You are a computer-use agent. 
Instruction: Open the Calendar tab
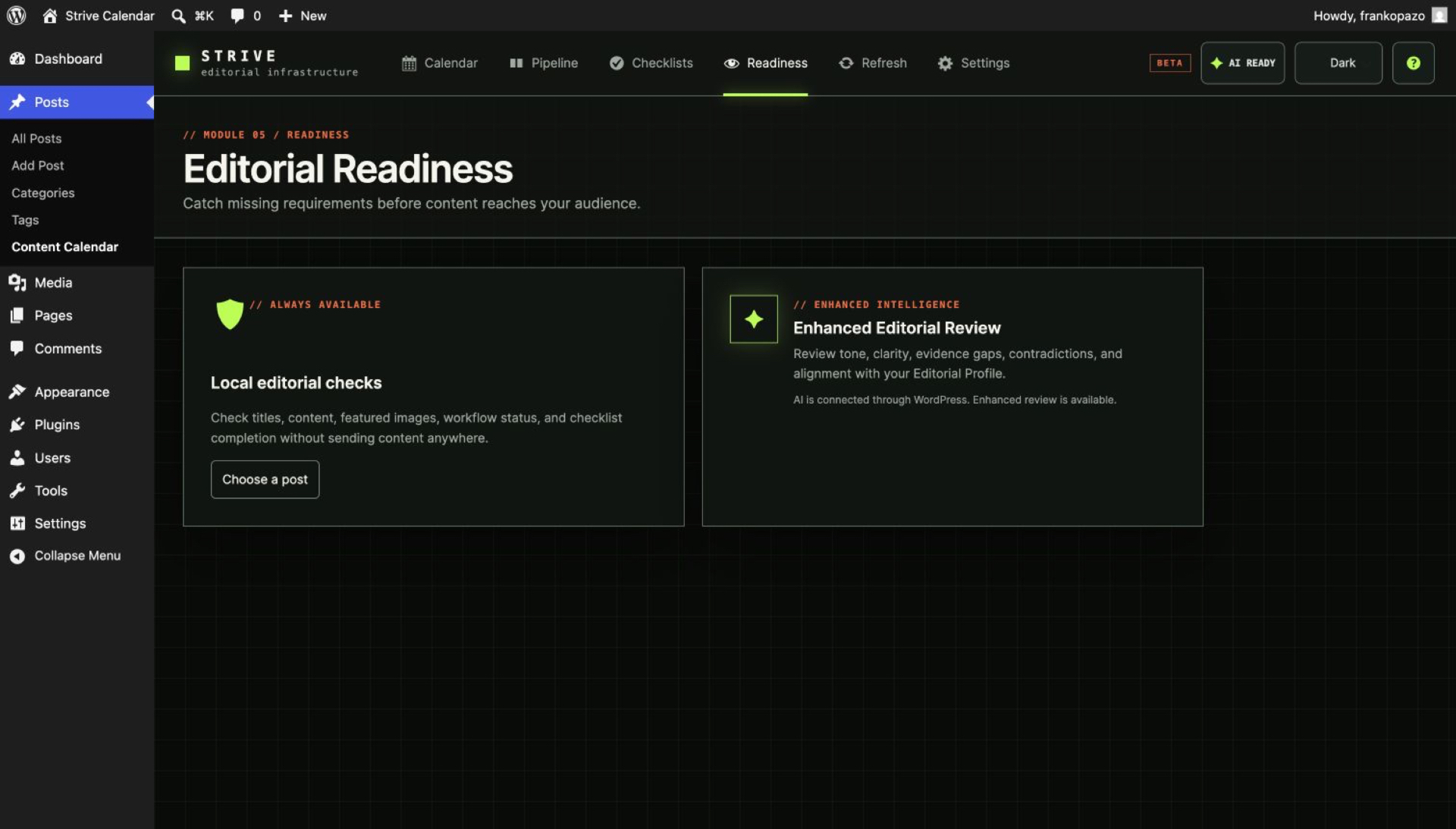click(x=440, y=63)
